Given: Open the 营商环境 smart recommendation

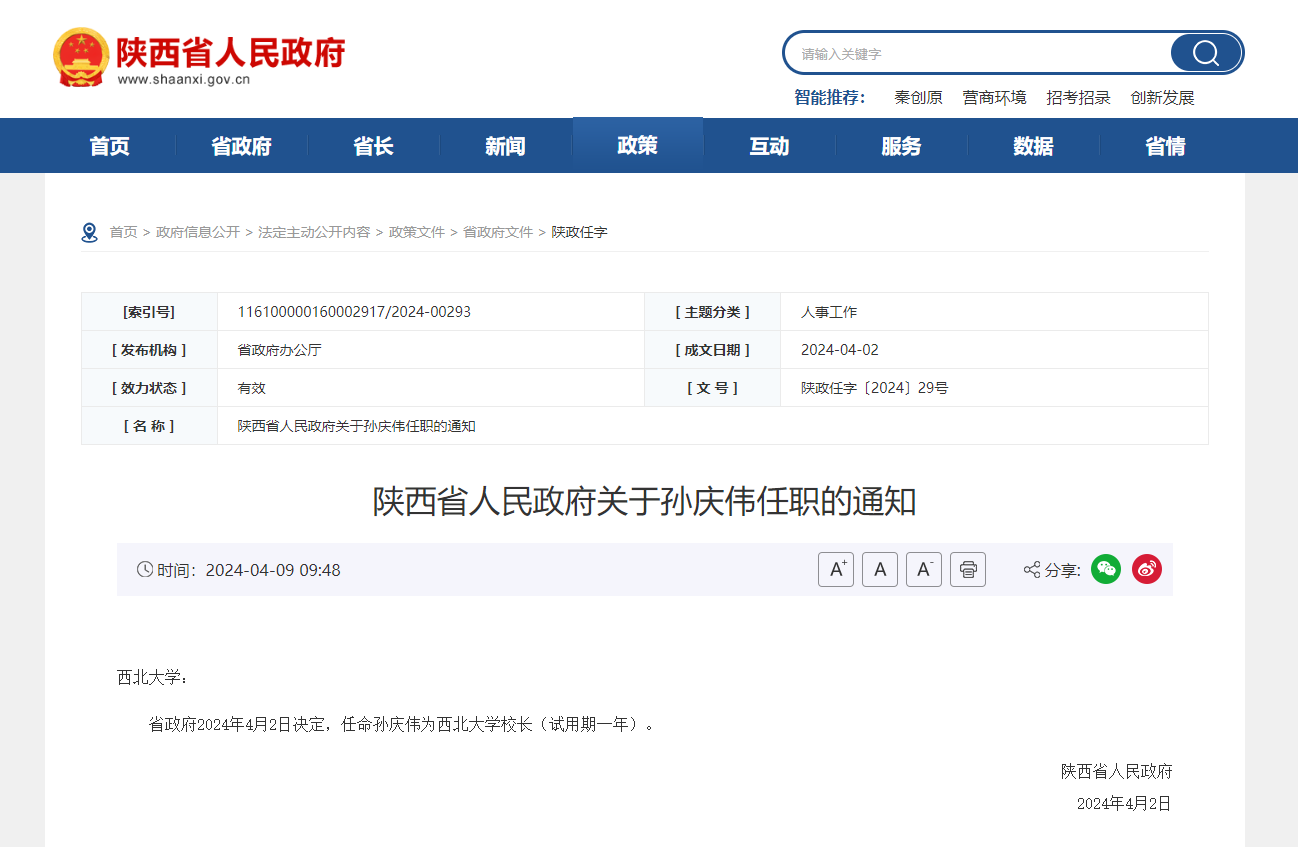Looking at the screenshot, I should pyautogui.click(x=994, y=97).
